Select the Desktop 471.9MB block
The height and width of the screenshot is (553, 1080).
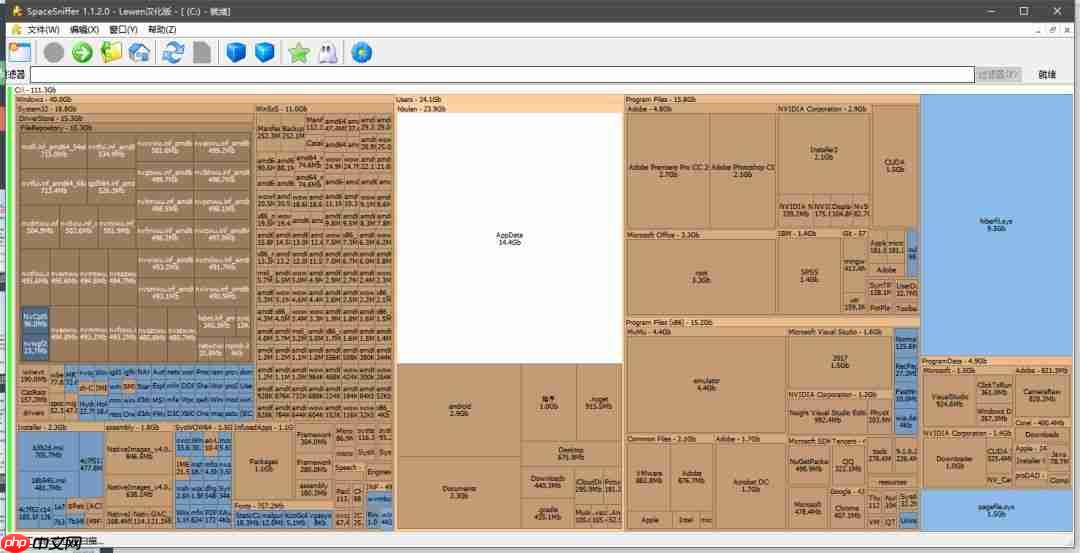click(571, 454)
